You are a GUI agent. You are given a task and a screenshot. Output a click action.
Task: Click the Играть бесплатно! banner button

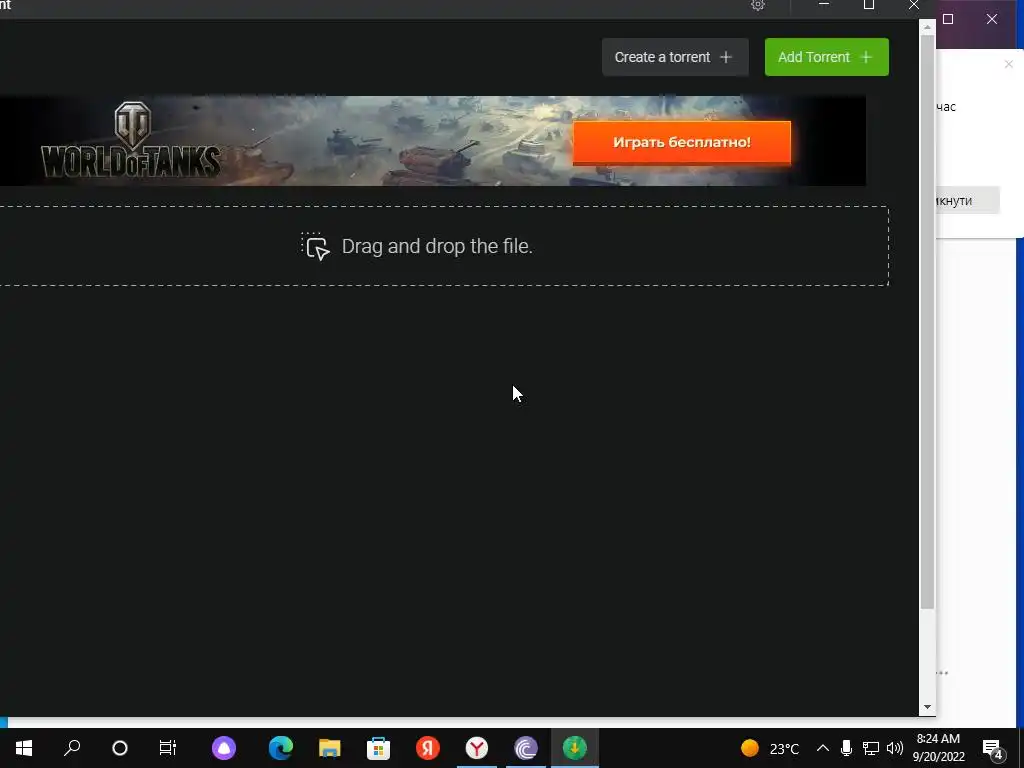coord(681,142)
